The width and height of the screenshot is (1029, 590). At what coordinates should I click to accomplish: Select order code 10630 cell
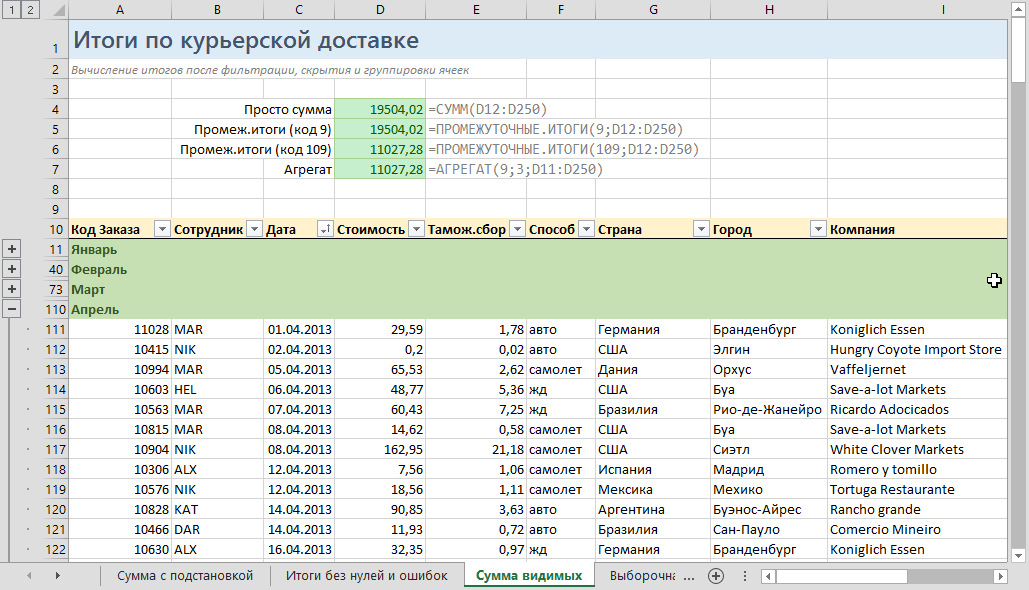coord(120,549)
